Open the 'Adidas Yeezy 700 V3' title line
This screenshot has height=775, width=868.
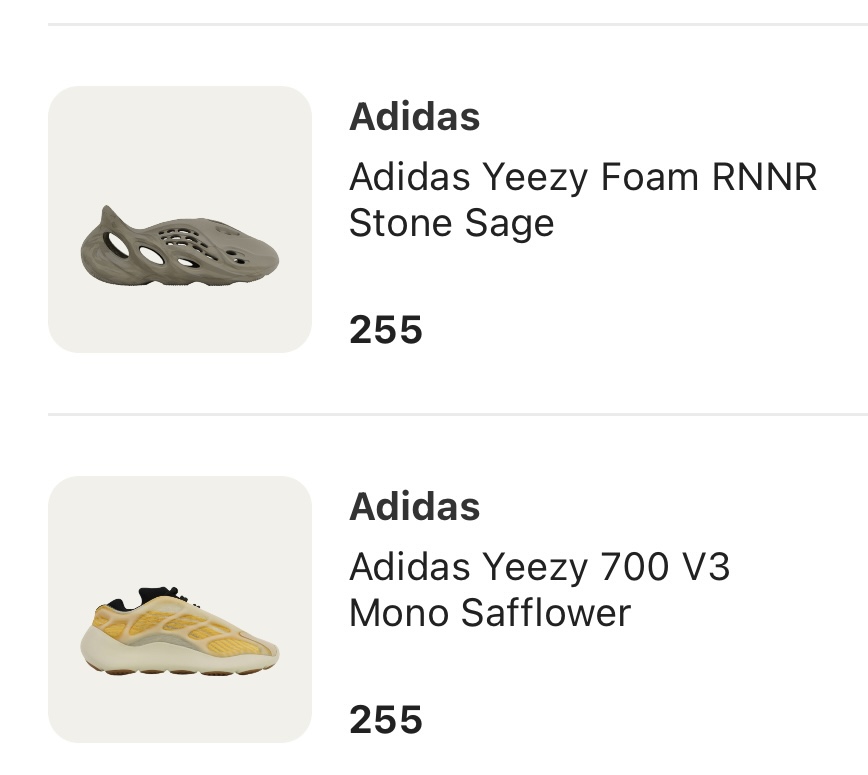[540, 567]
